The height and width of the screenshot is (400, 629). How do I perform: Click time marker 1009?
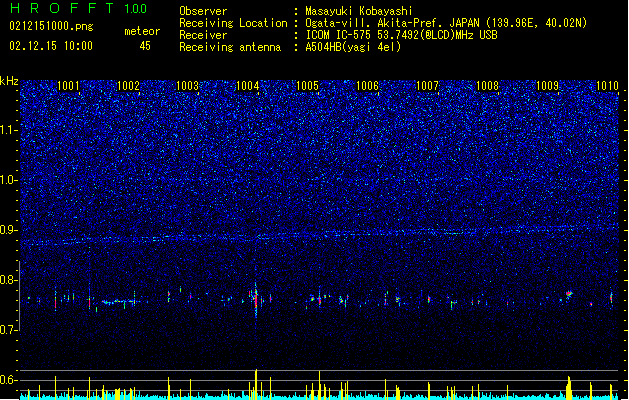[547, 86]
